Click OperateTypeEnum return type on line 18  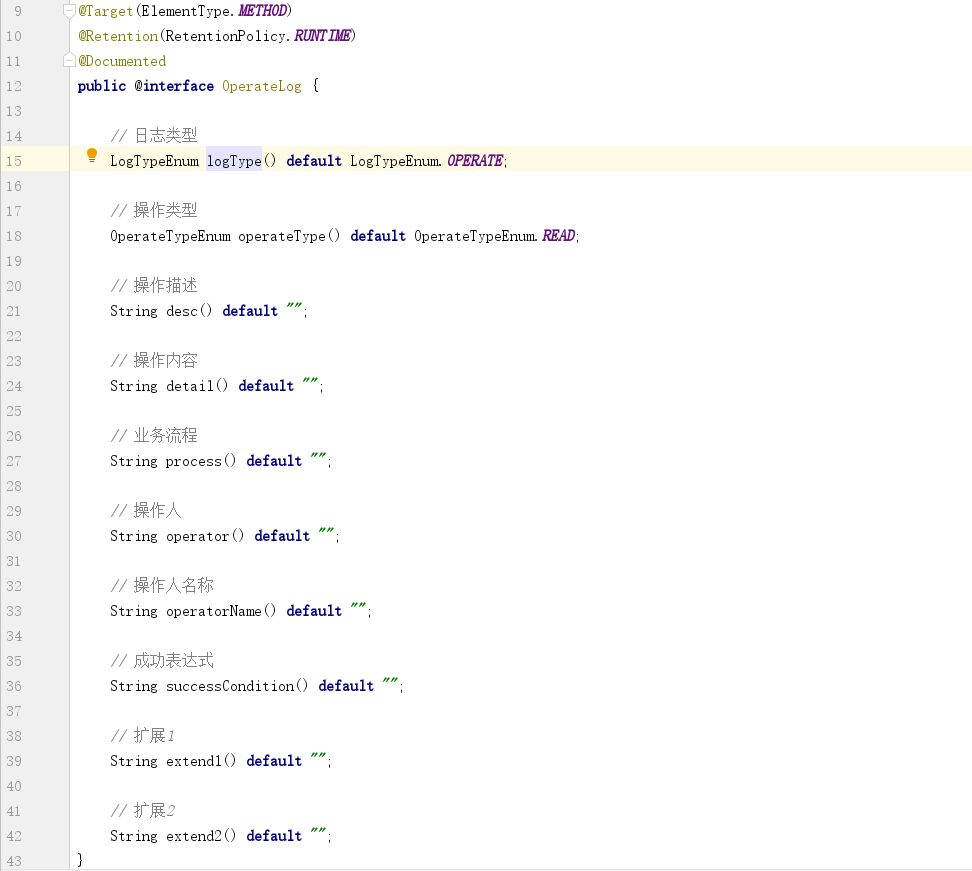170,236
